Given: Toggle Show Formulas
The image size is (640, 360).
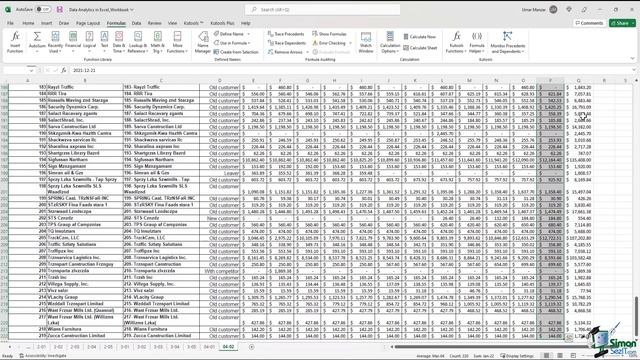Looking at the screenshot, I should 329,34.
